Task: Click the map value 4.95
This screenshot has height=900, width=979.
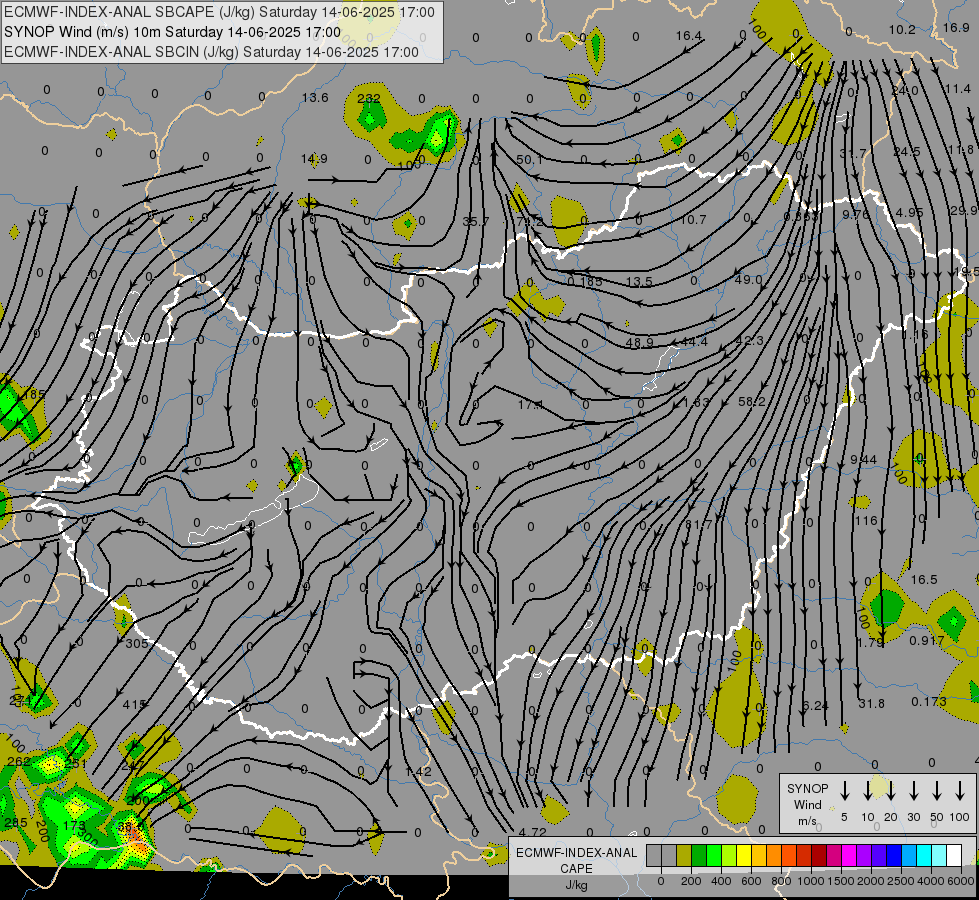Action: coord(909,212)
